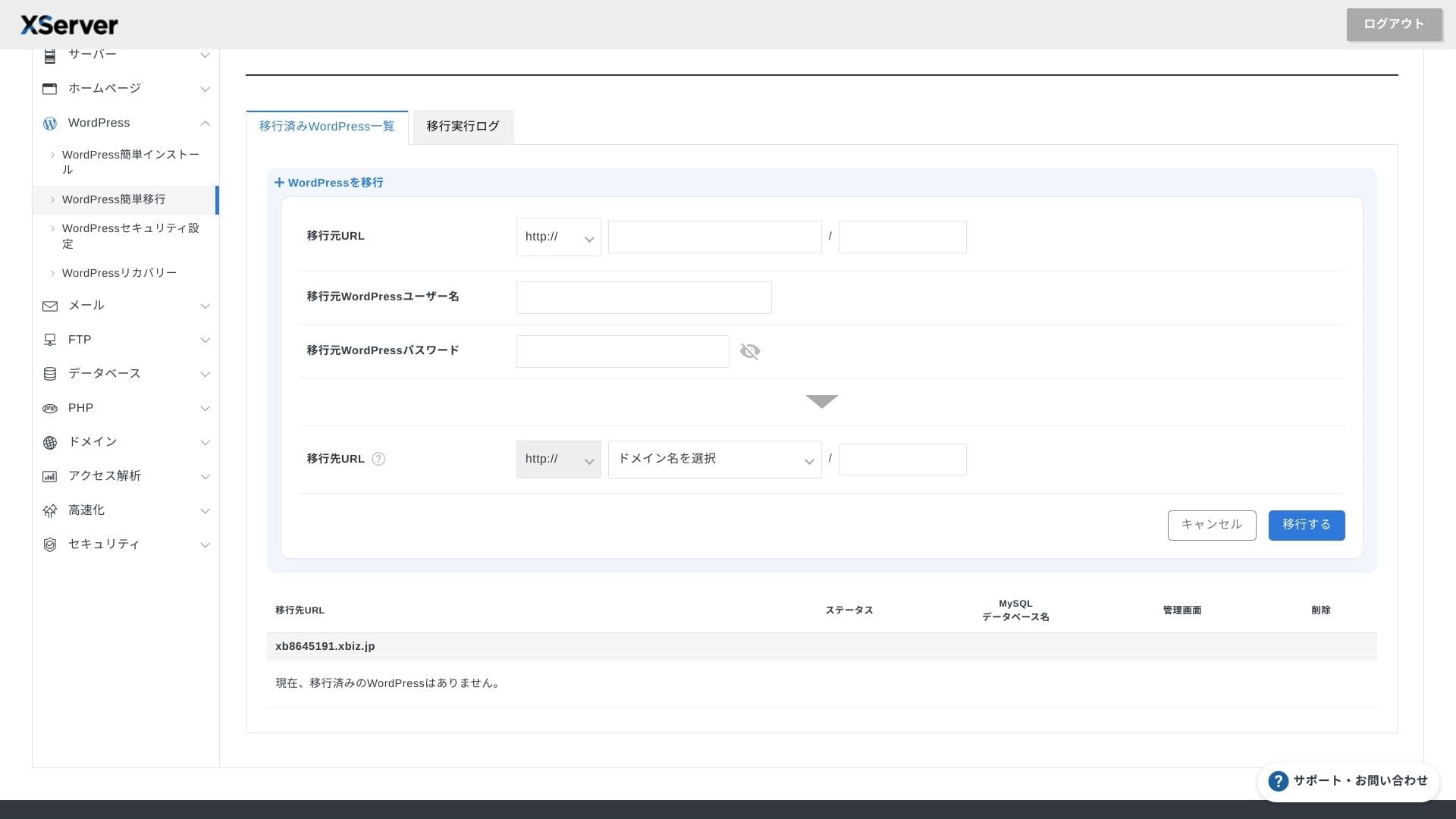Click the homepage window icon
The height and width of the screenshot is (819, 1456).
tap(50, 89)
